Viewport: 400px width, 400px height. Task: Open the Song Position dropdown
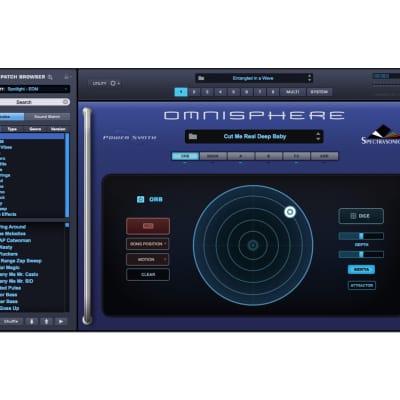tap(148, 244)
